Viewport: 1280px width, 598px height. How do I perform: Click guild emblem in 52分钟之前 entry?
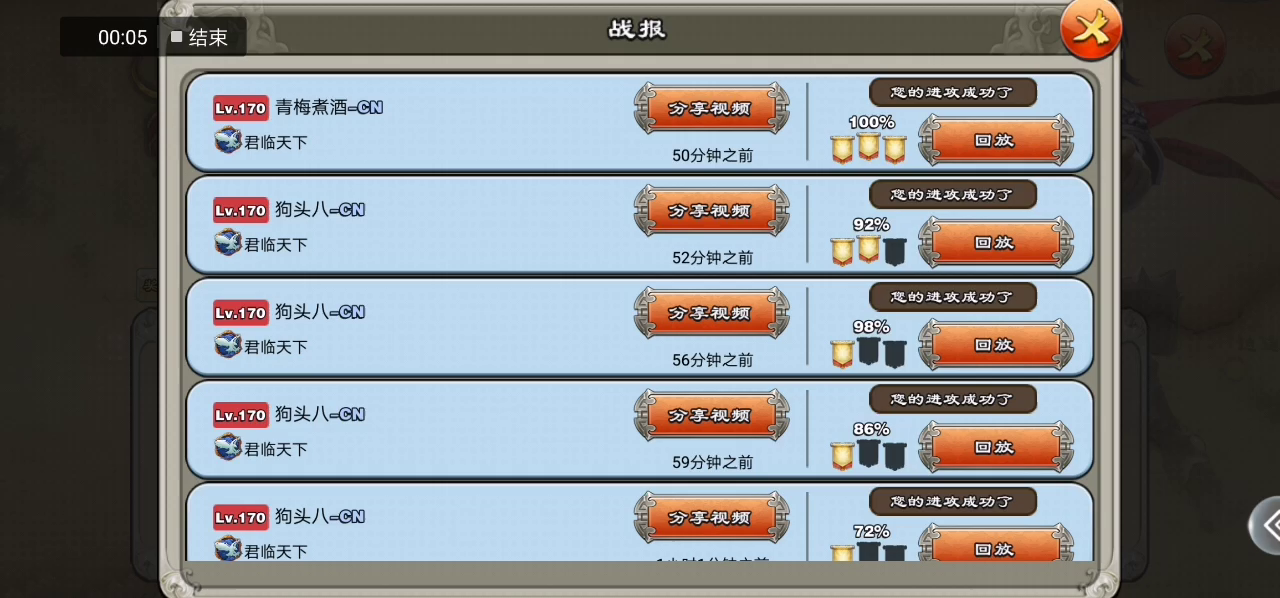(228, 242)
